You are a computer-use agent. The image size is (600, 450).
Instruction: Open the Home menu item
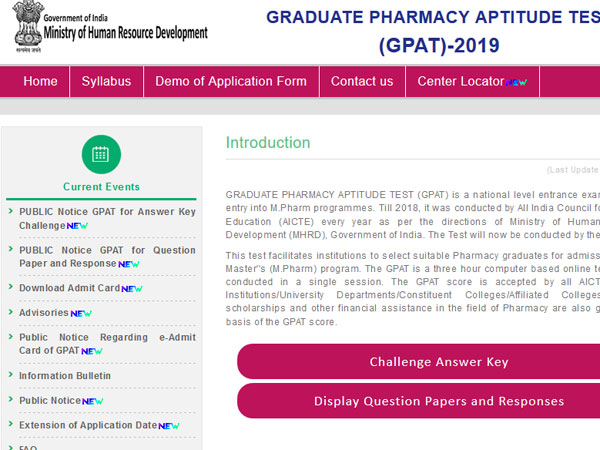[x=41, y=81]
